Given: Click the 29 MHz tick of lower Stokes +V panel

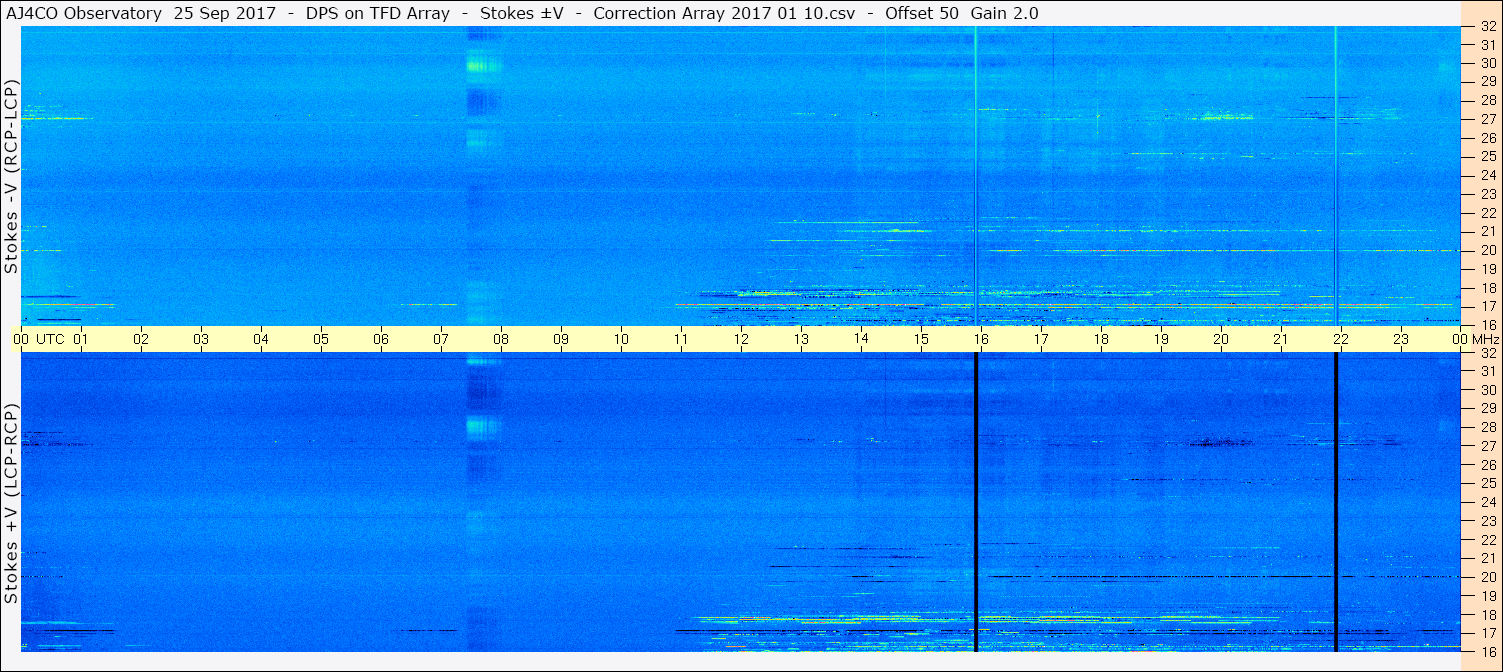Looking at the screenshot, I should coord(1487,409).
